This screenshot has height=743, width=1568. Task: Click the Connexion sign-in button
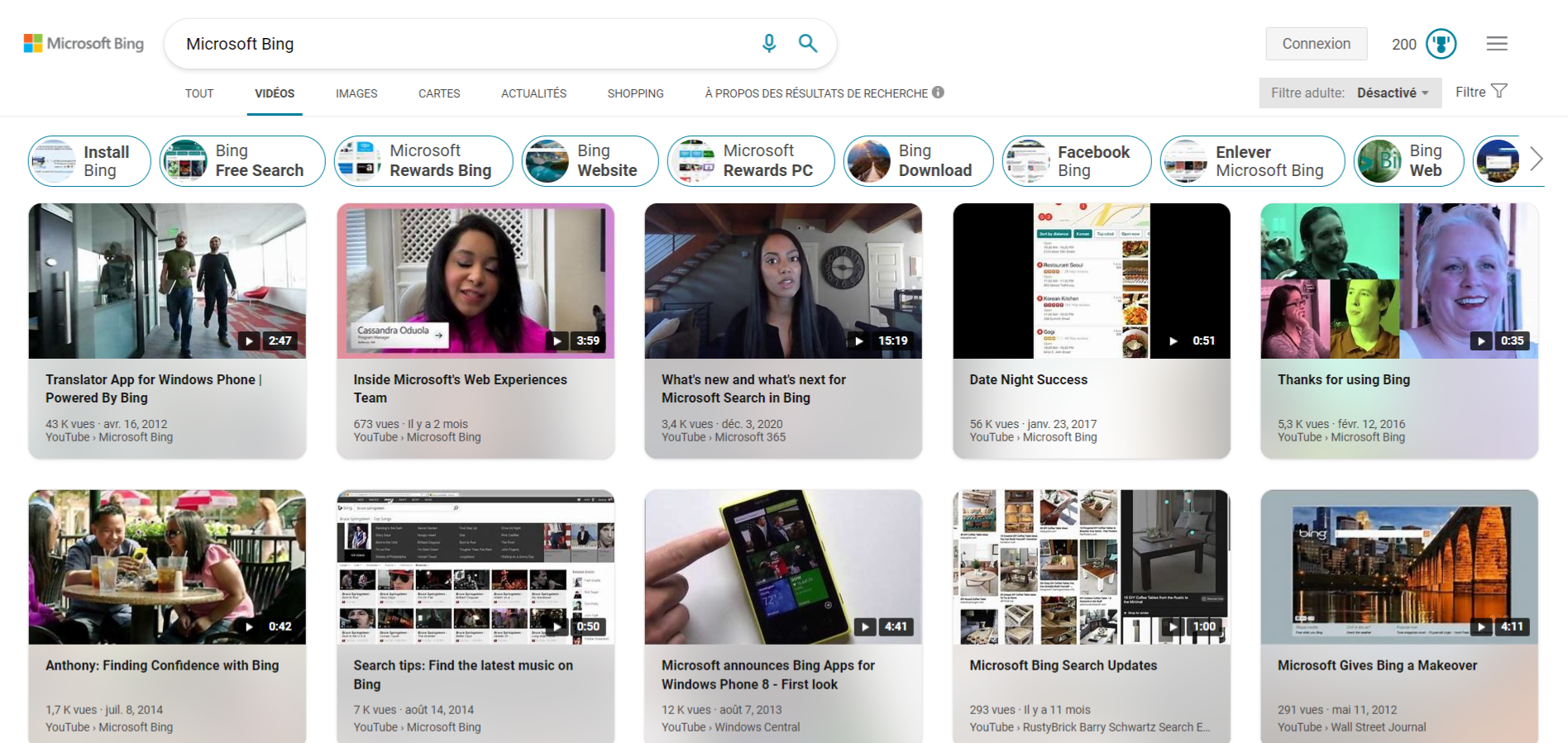coord(1317,44)
